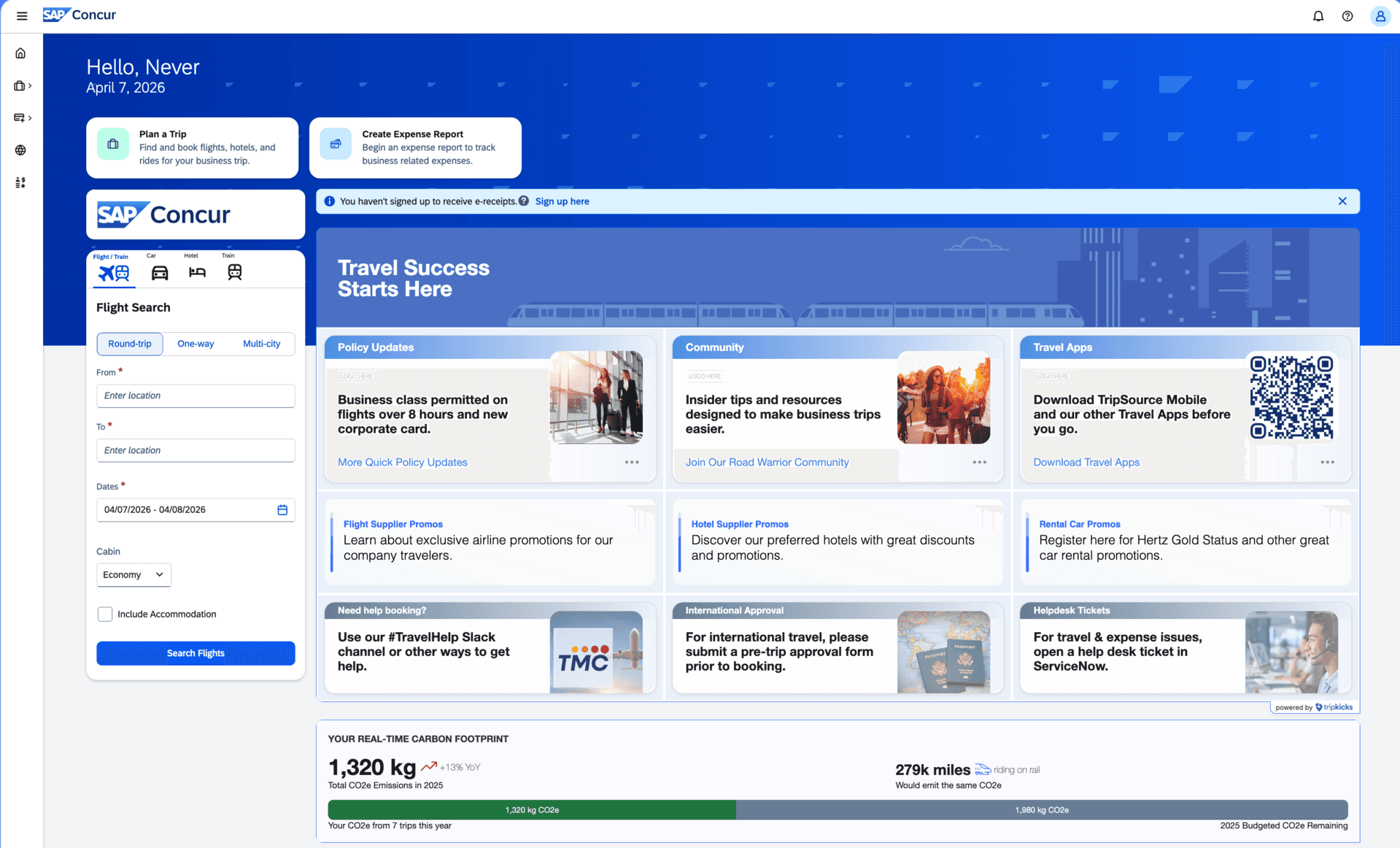Open the help question mark icon

pos(1347,15)
